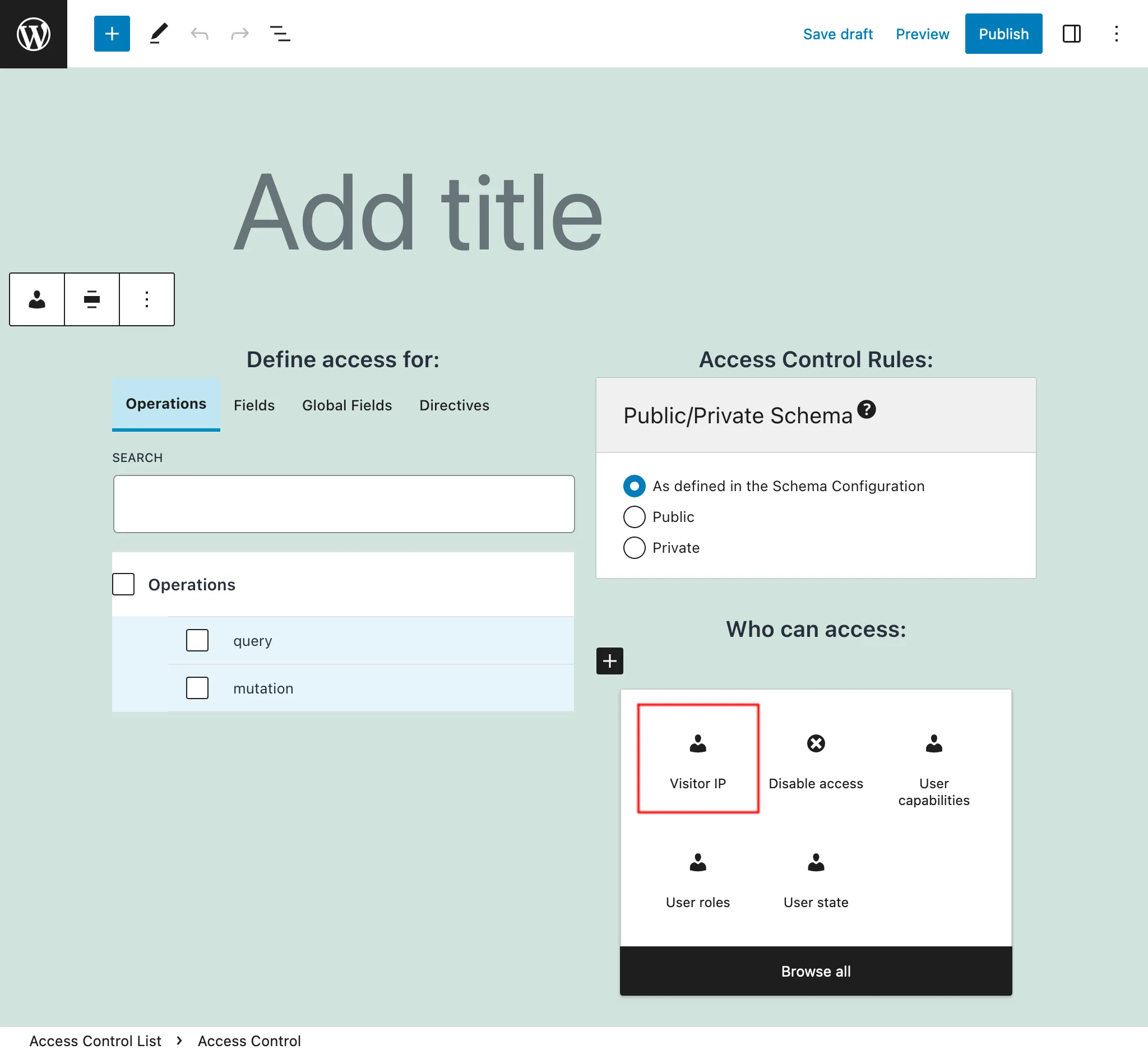This screenshot has height=1054, width=1148.
Task: Click the Preview link
Action: (x=922, y=34)
